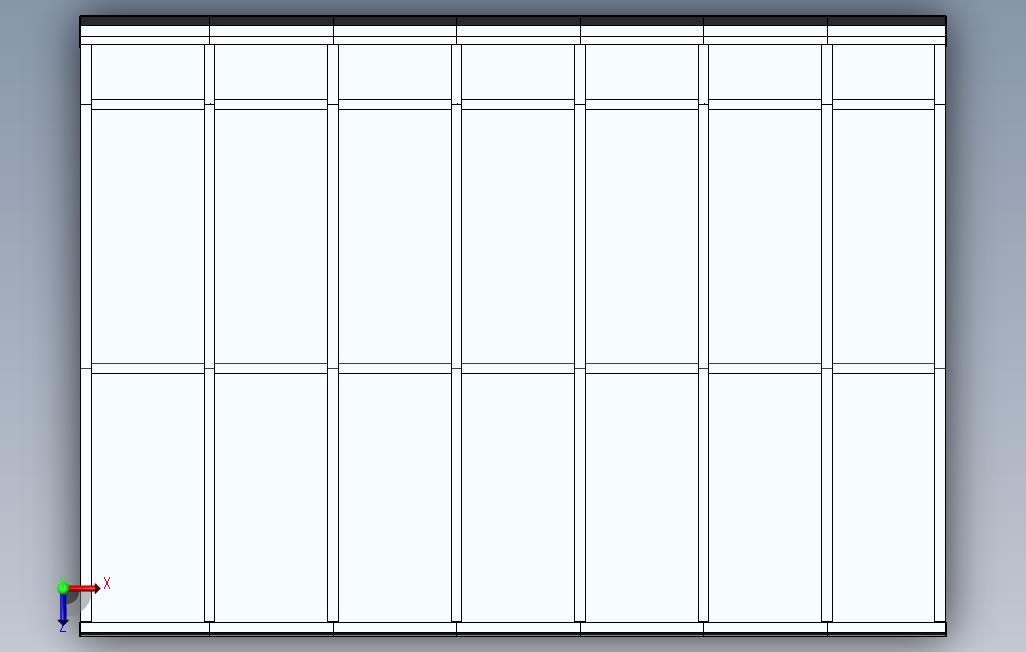Click the red X axis arrow of the triad
This screenshot has height=652, width=1026.
click(85, 589)
